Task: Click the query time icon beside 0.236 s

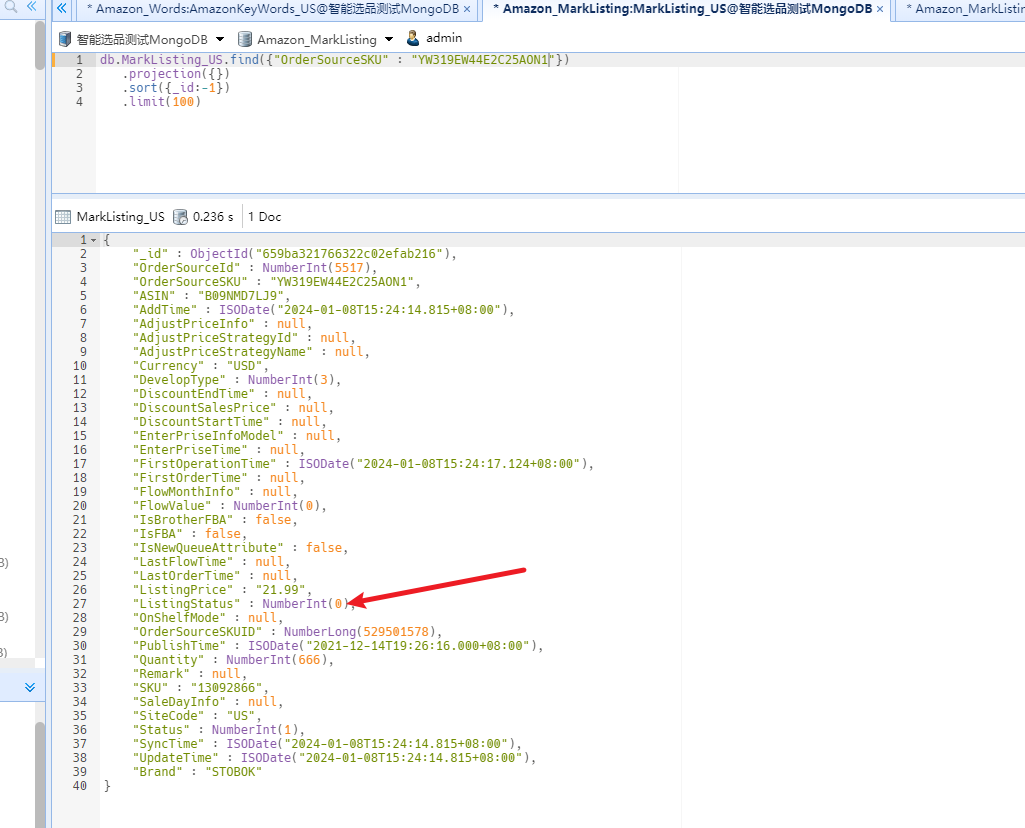Action: click(x=180, y=217)
